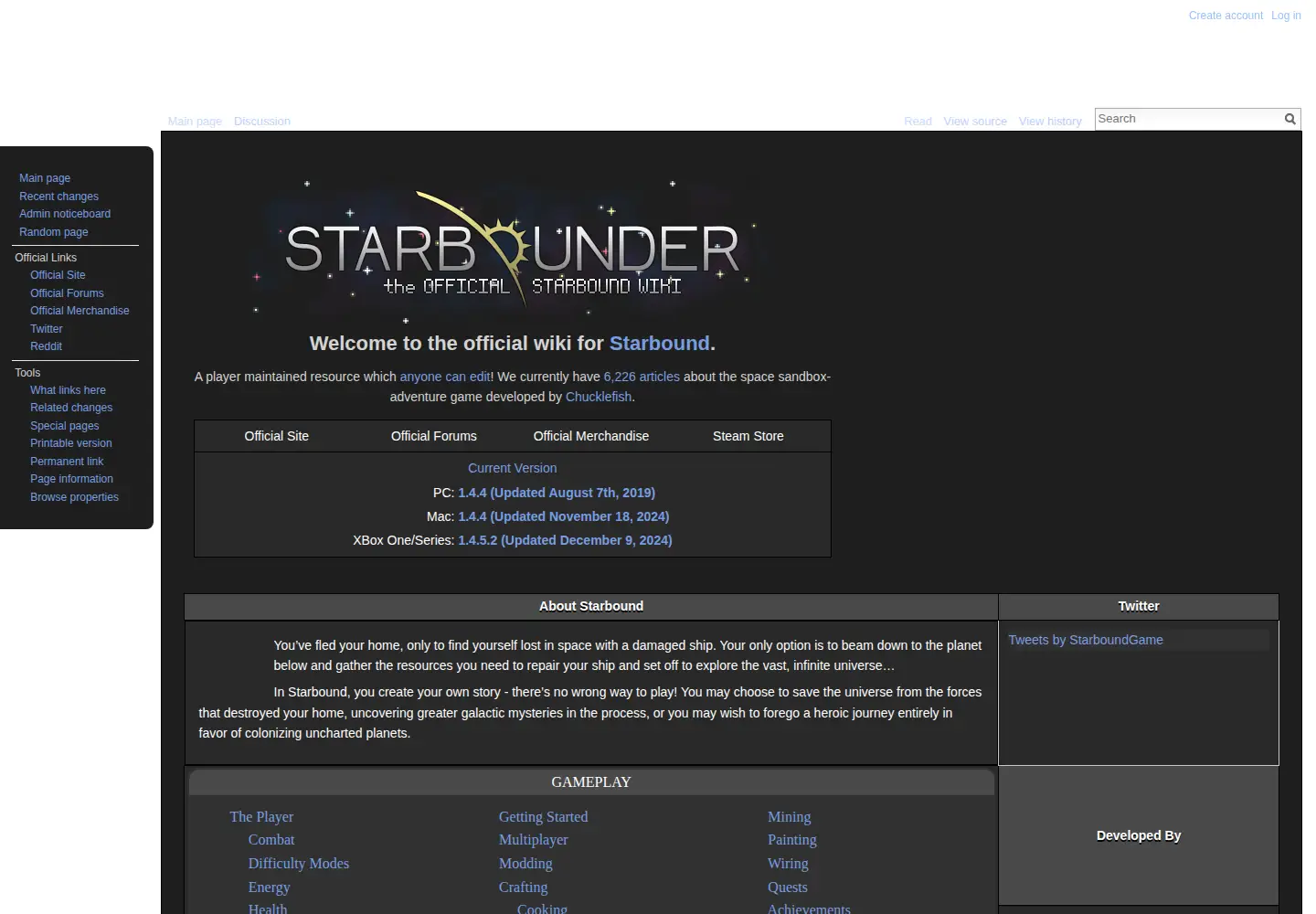Switch to View source tab
1316x914 pixels.
(975, 121)
